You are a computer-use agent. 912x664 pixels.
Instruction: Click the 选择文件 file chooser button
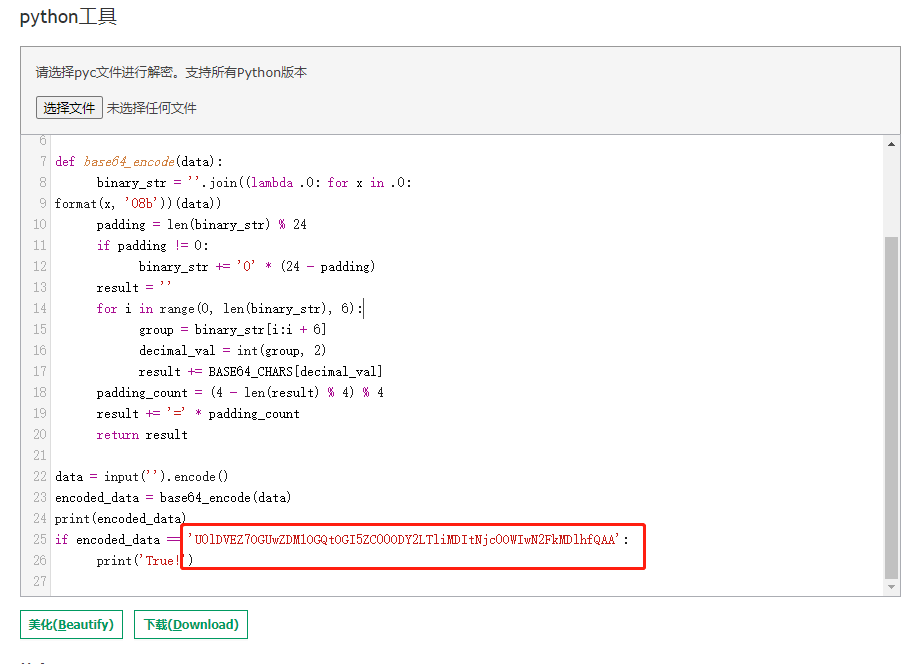[x=69, y=108]
